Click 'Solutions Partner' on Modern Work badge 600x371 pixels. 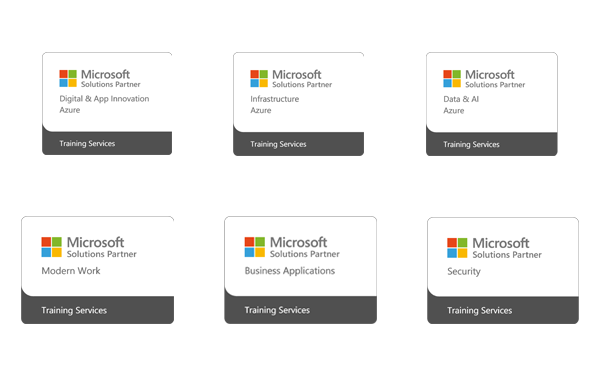[x=102, y=254]
